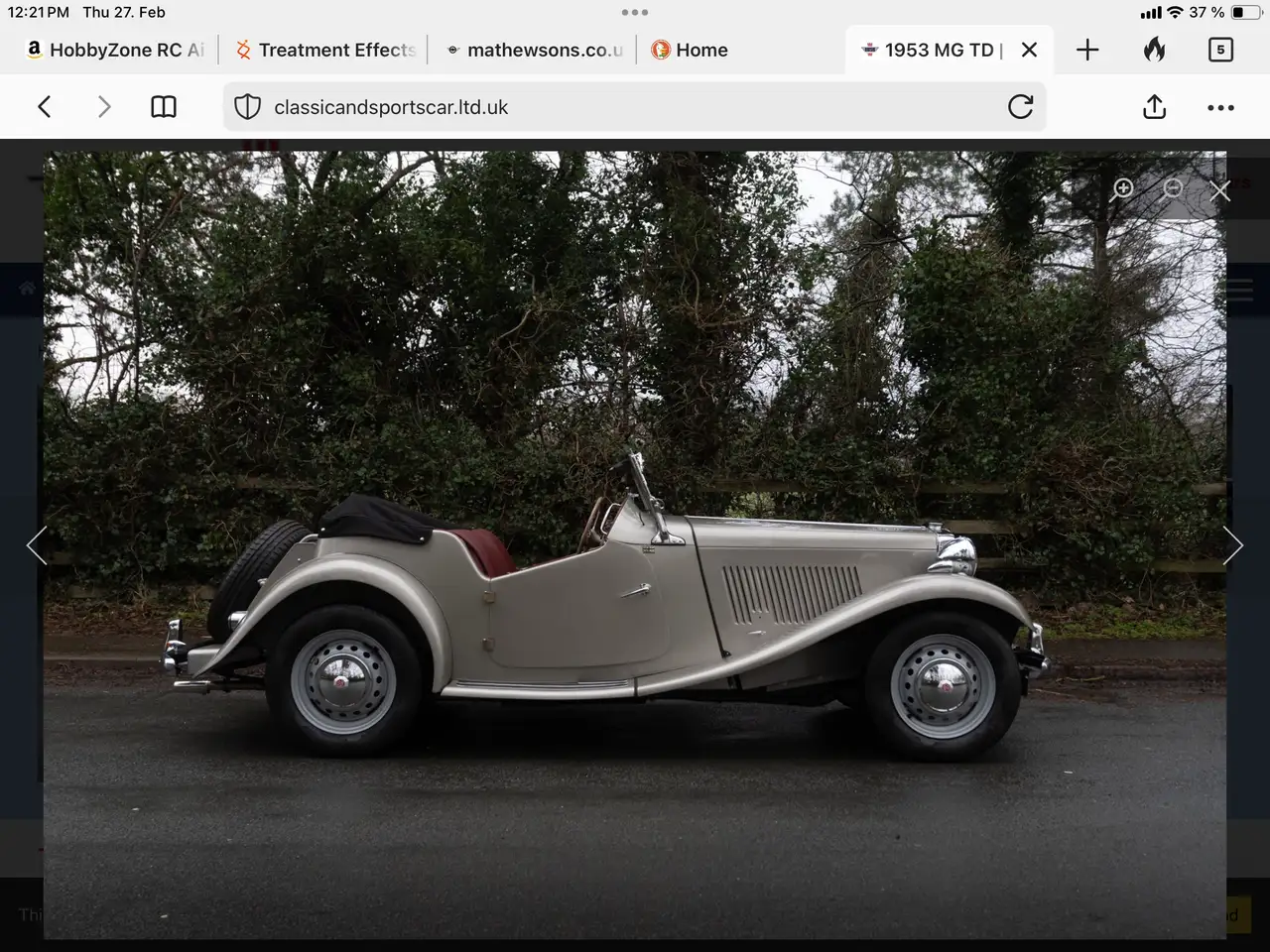Tap the 12:21 PM clock
Image resolution: width=1270 pixels, height=952 pixels.
38,13
